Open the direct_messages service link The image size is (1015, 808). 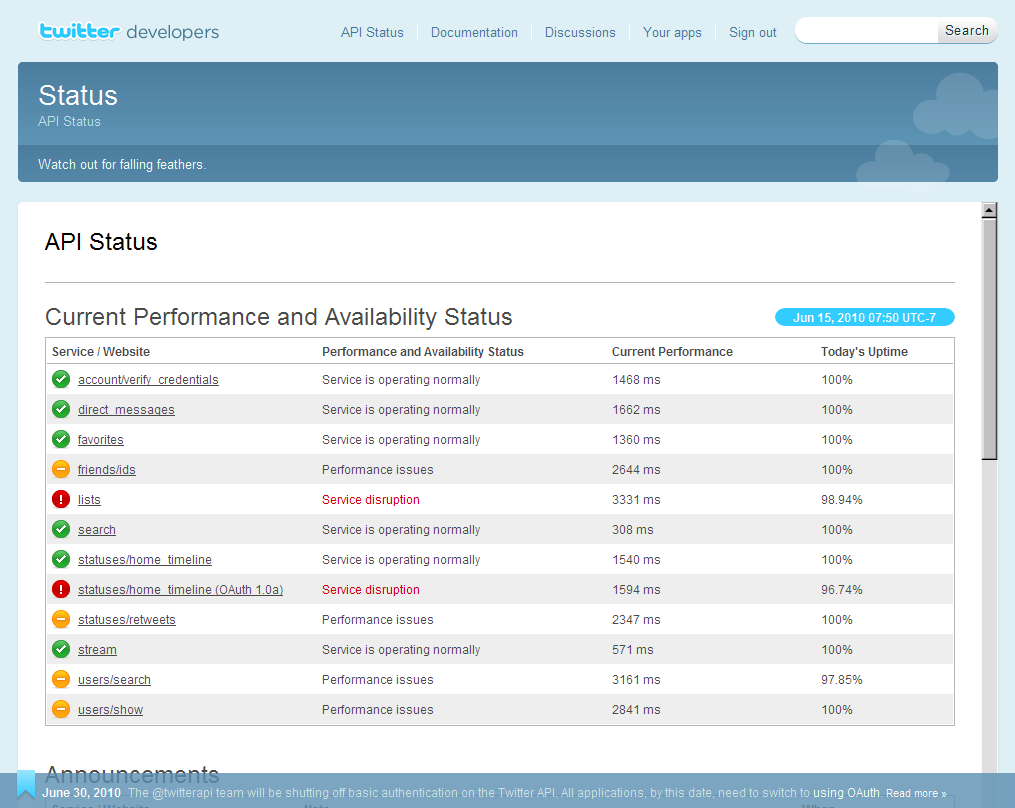pyautogui.click(x=126, y=410)
